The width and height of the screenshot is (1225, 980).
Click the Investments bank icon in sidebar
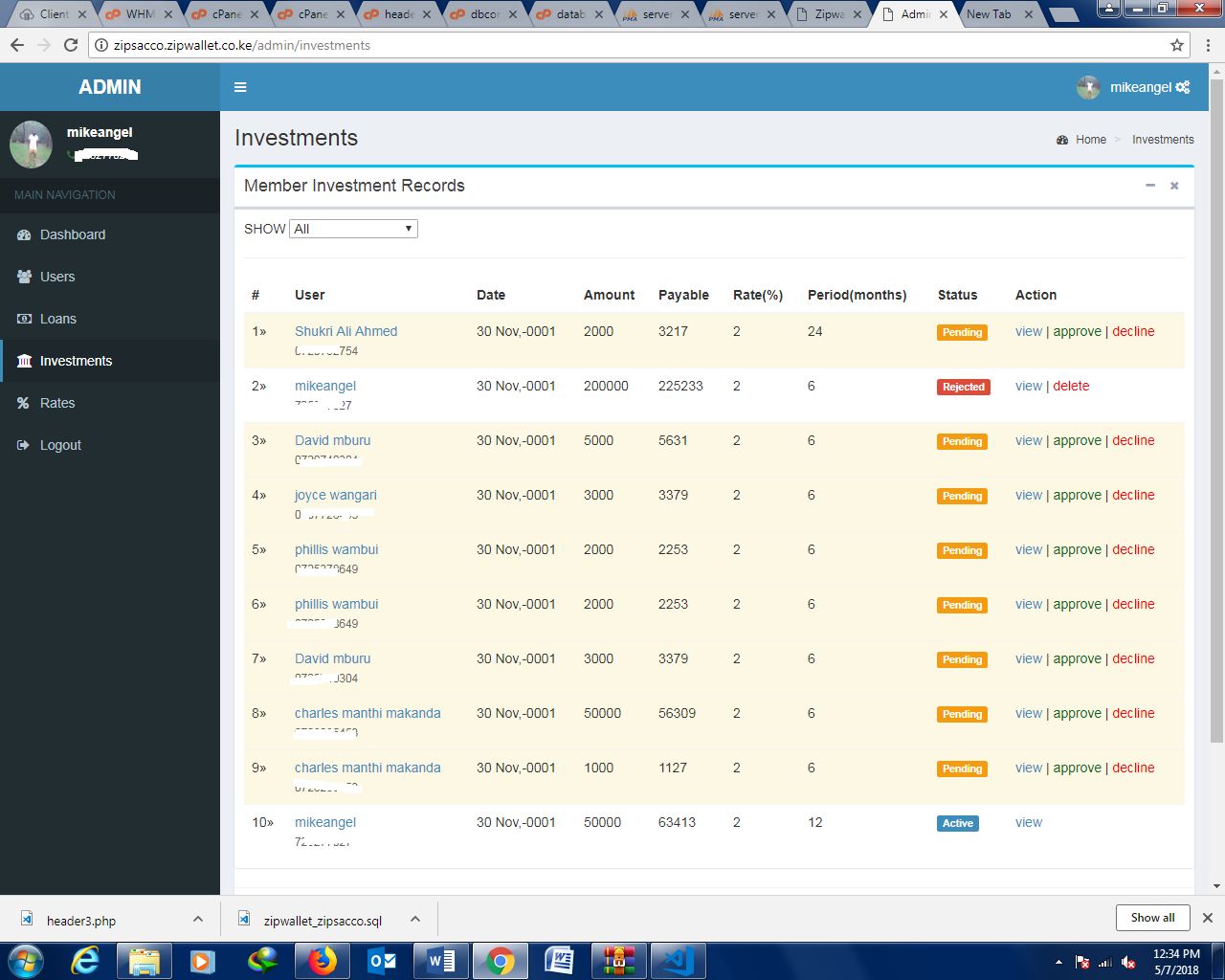(x=24, y=361)
